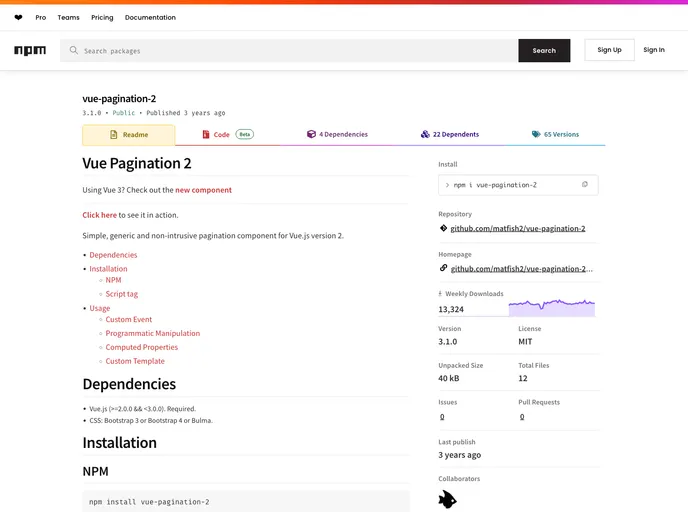
Task: Click the '3 years ago' last publish value
Action: pyautogui.click(x=459, y=455)
